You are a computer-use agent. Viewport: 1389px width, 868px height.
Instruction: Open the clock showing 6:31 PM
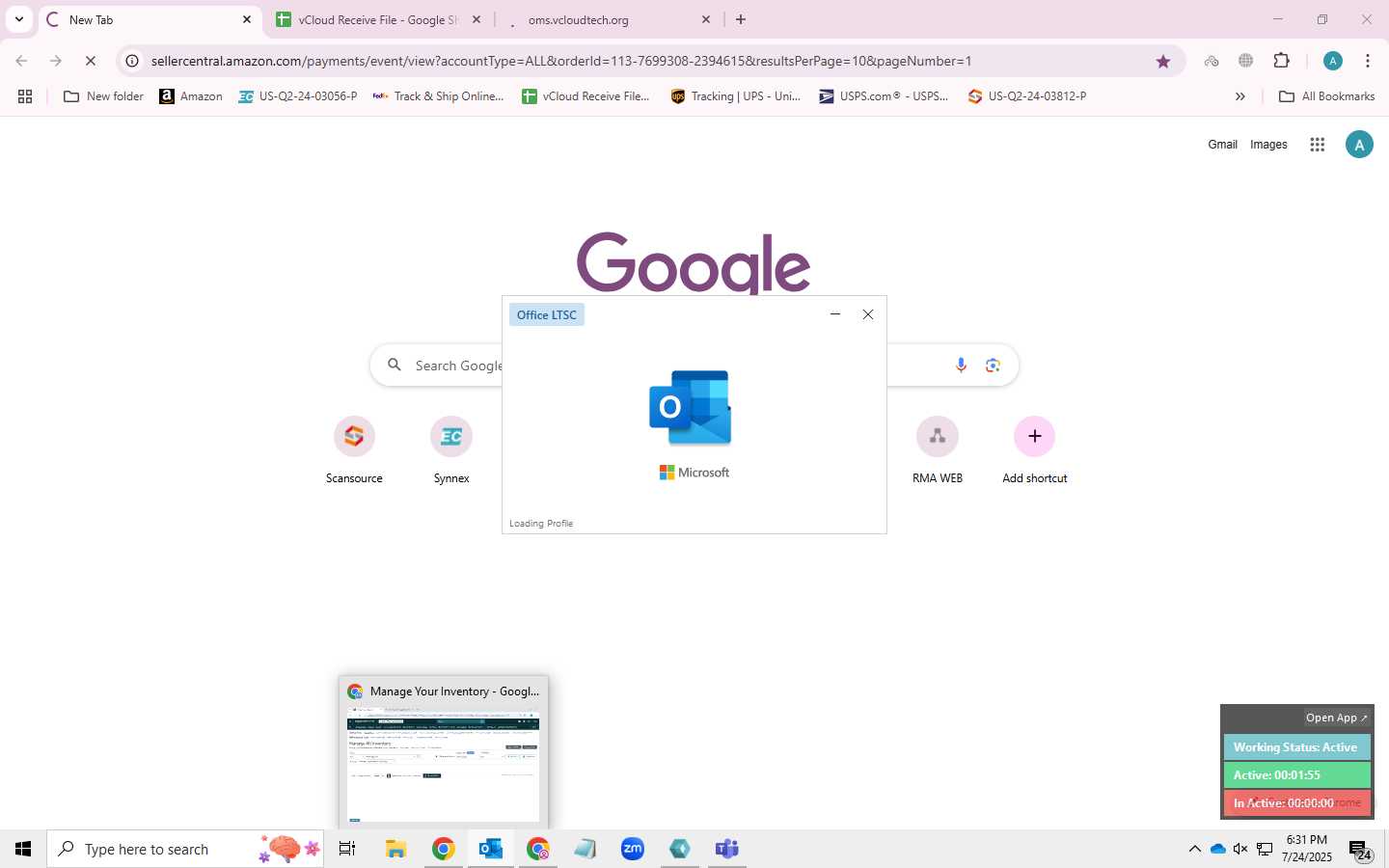tap(1307, 849)
